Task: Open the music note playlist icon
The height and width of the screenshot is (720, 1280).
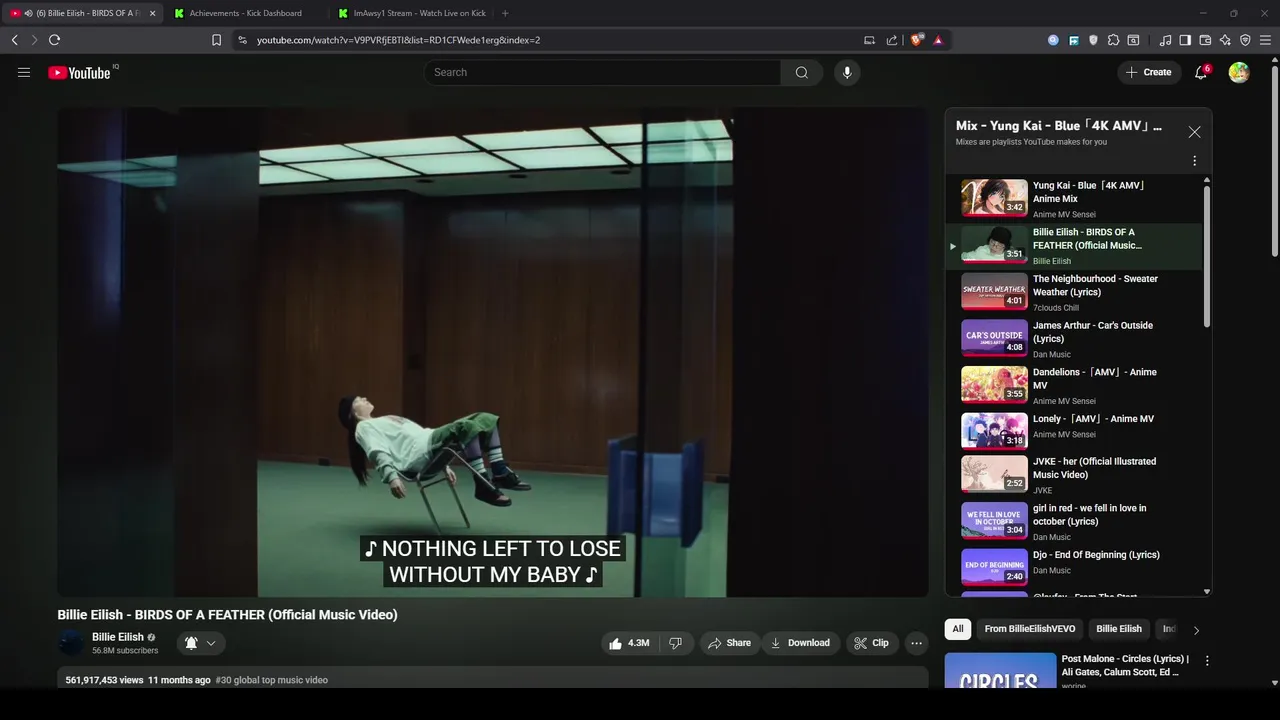Action: click(x=1165, y=40)
